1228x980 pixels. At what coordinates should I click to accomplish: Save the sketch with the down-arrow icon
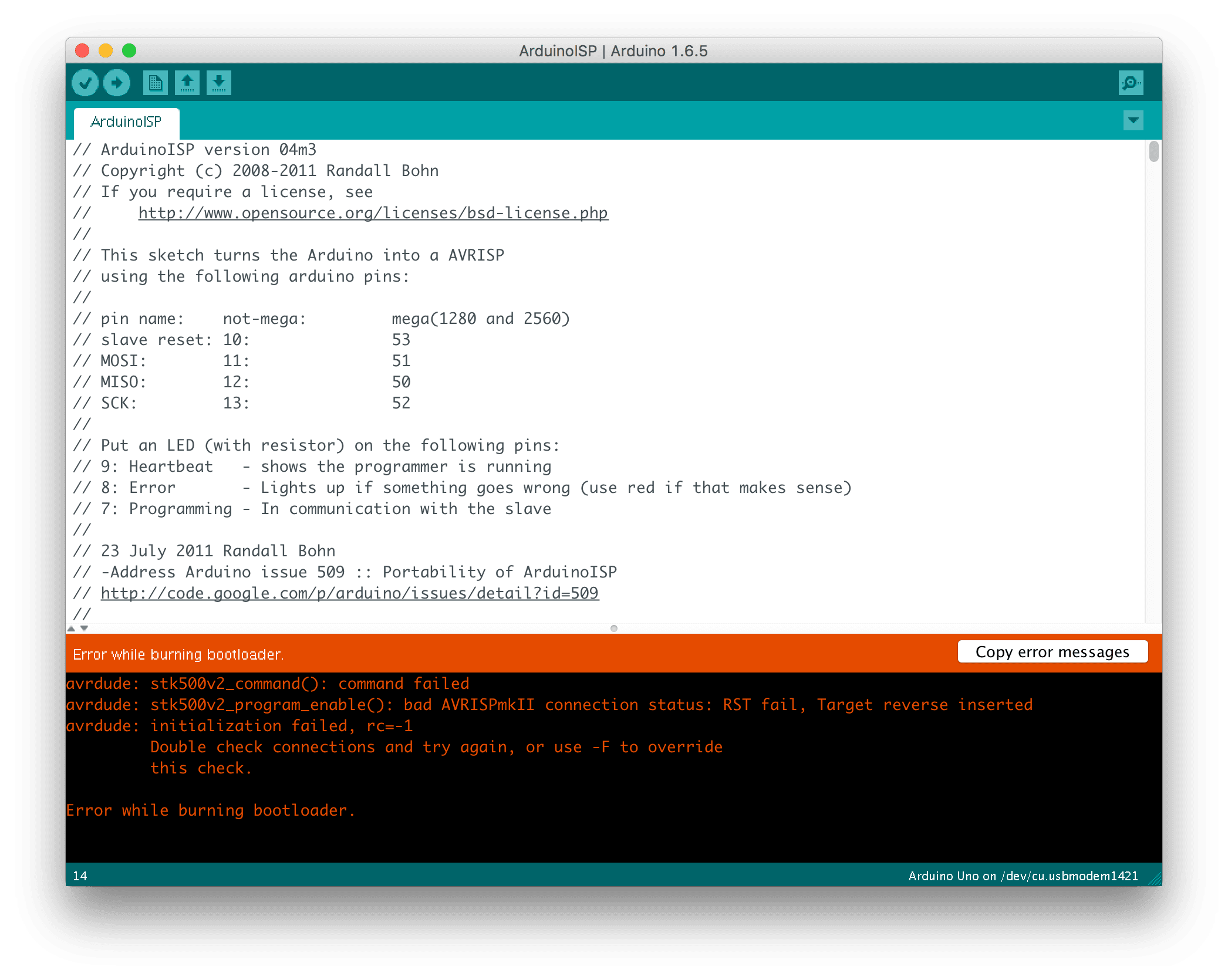pyautogui.click(x=219, y=83)
